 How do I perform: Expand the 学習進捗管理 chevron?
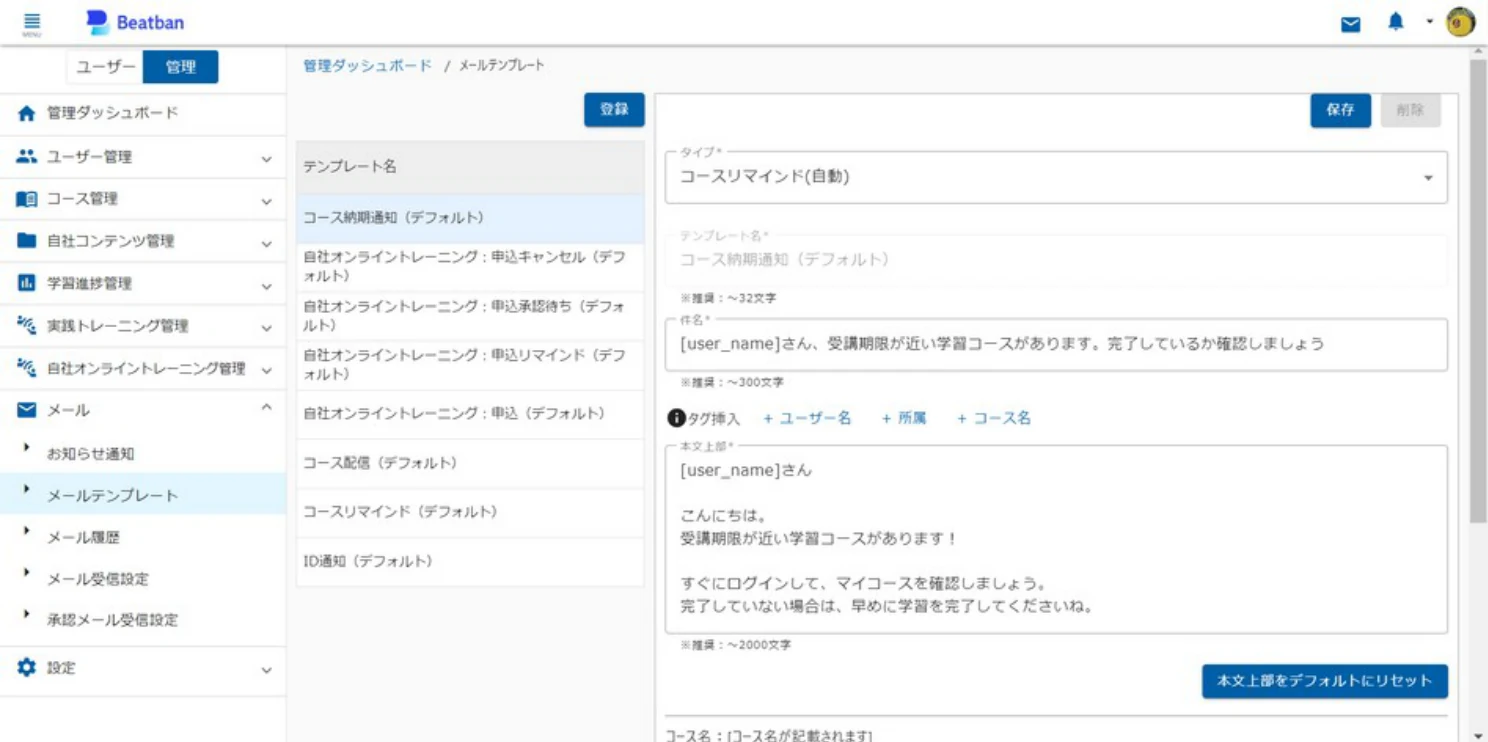pyautogui.click(x=266, y=286)
